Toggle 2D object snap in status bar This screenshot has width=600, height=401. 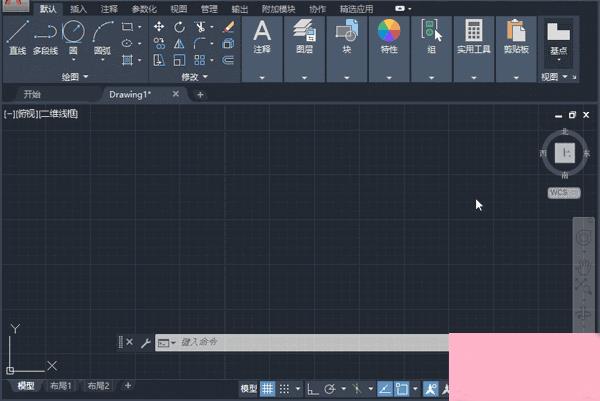[402, 389]
